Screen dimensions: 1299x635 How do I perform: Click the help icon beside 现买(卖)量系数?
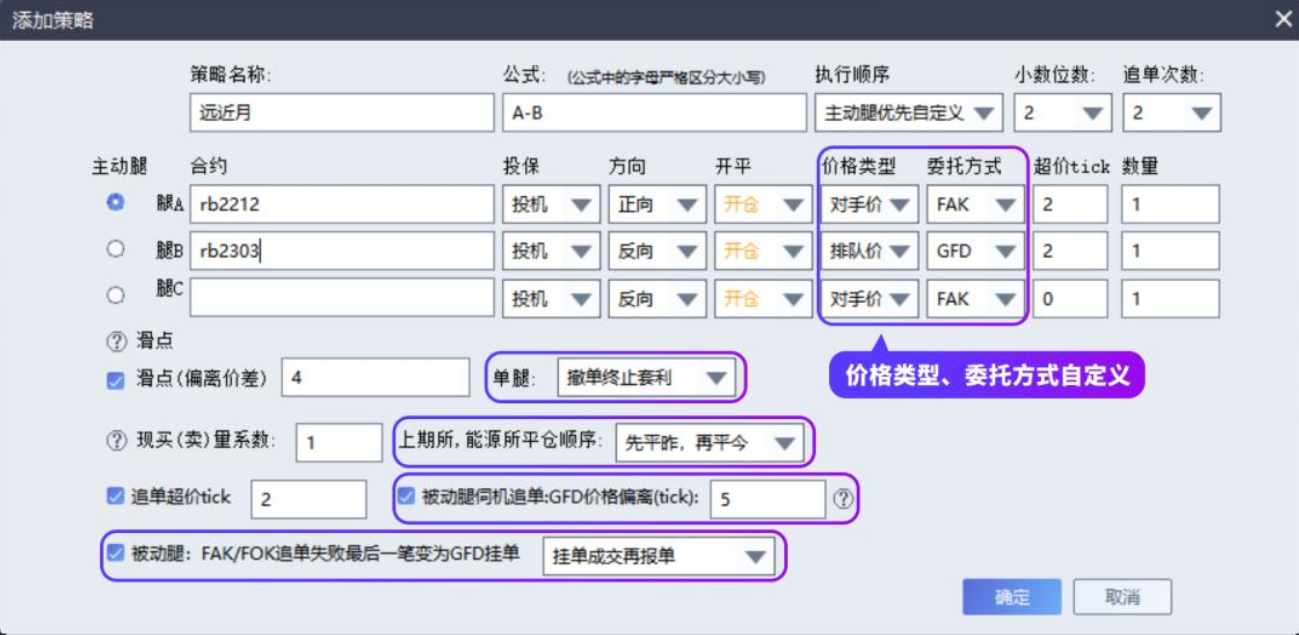pos(117,441)
